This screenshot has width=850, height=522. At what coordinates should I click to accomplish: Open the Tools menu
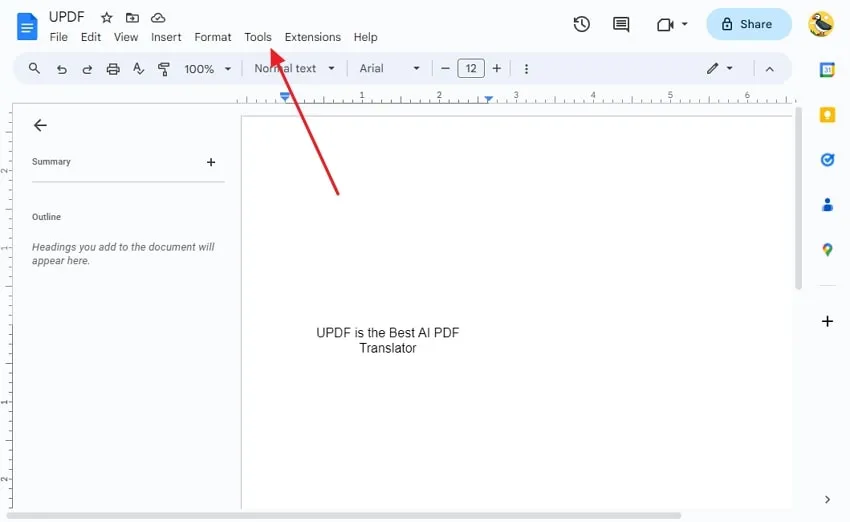[x=257, y=37]
